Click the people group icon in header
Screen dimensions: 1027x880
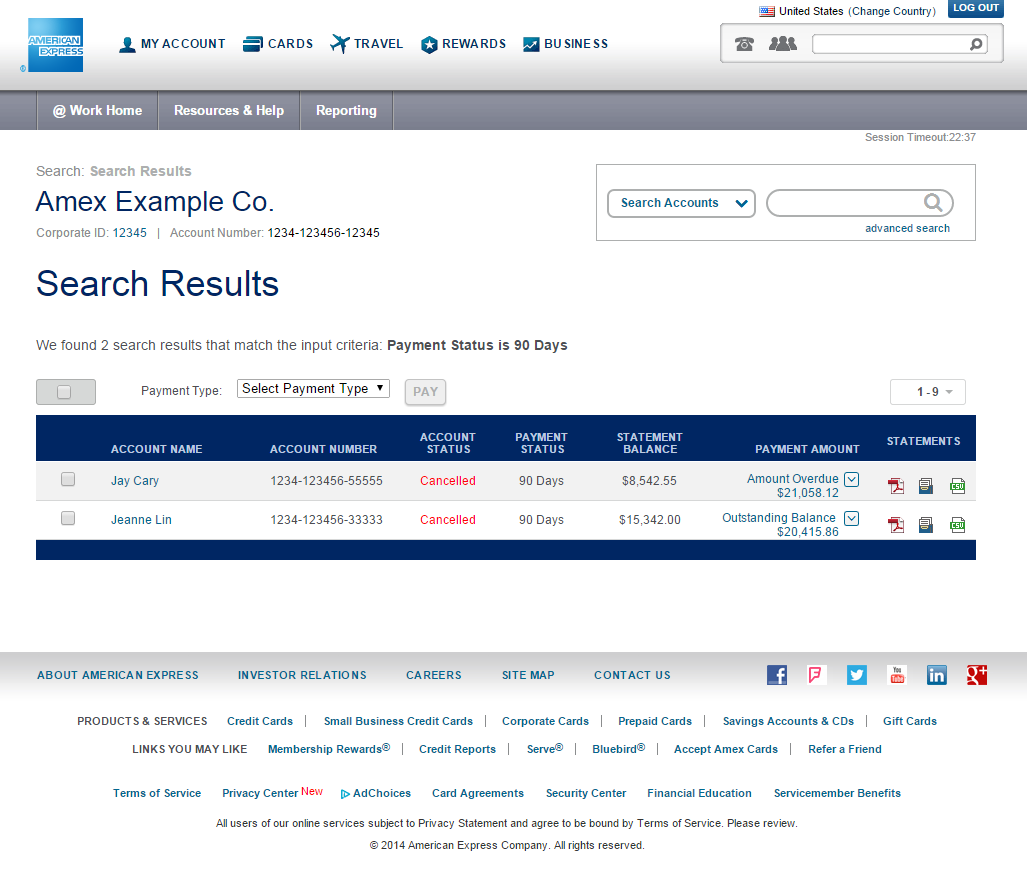pyautogui.click(x=782, y=44)
